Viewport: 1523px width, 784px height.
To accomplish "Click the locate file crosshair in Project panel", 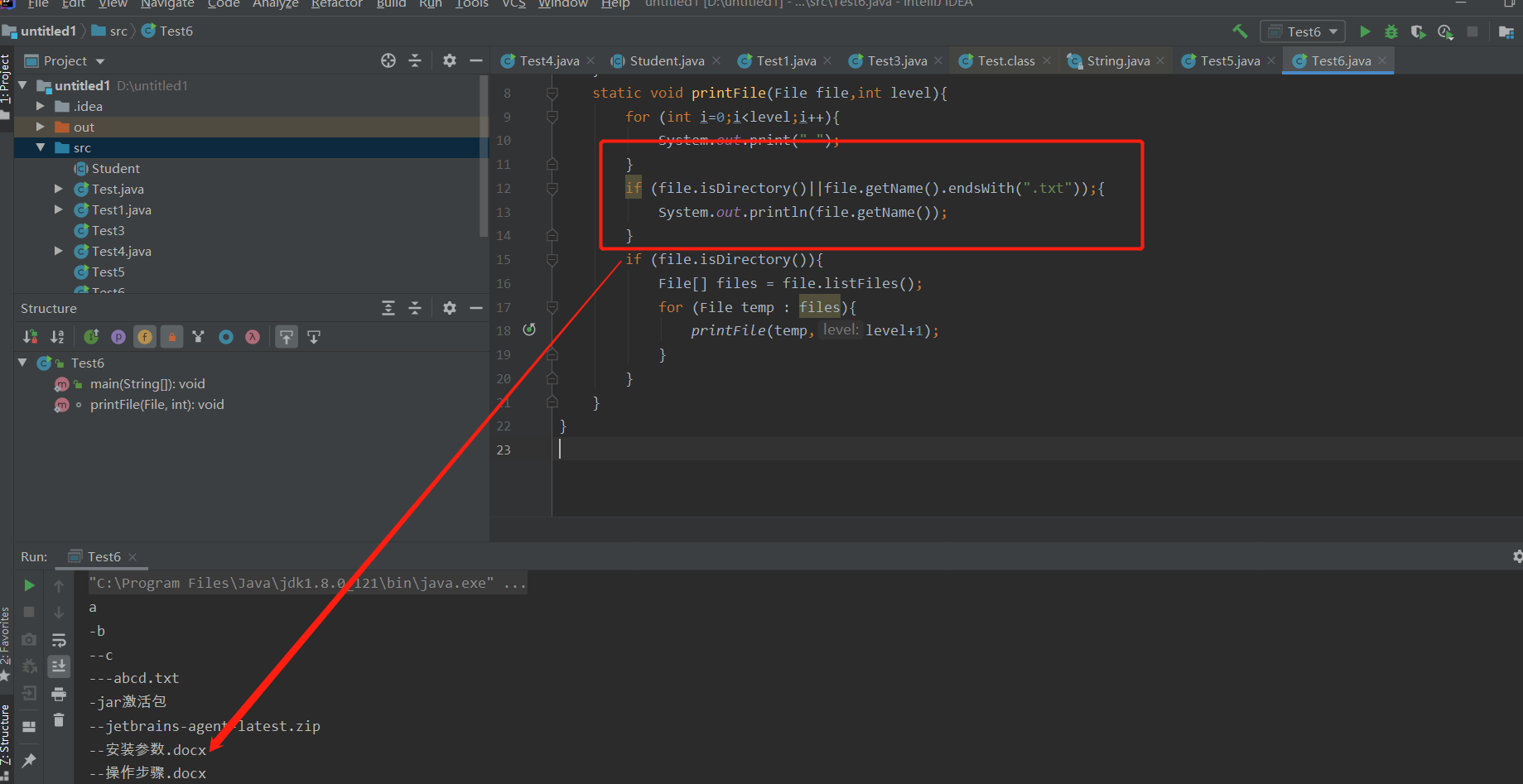I will point(388,60).
